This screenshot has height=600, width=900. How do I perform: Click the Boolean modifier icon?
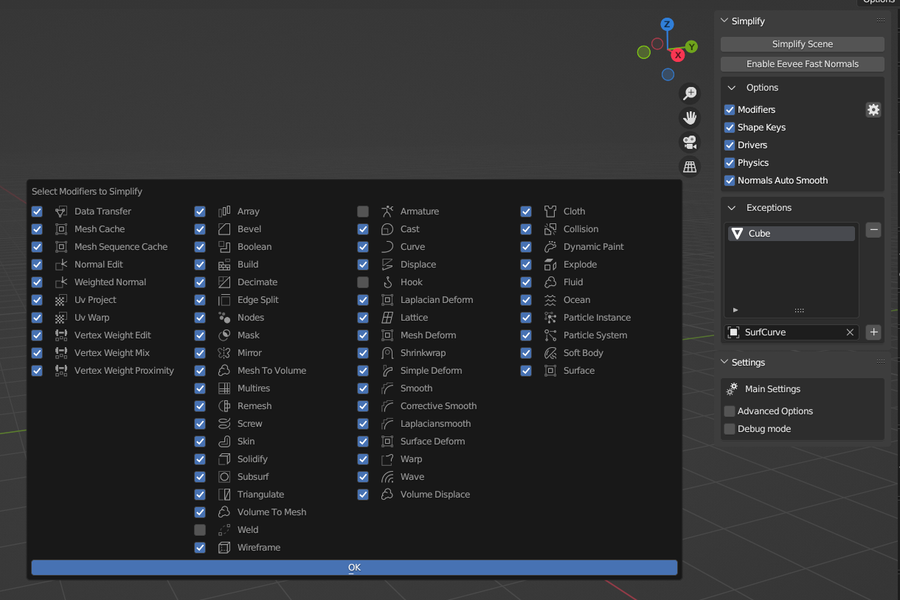pyautogui.click(x=224, y=247)
